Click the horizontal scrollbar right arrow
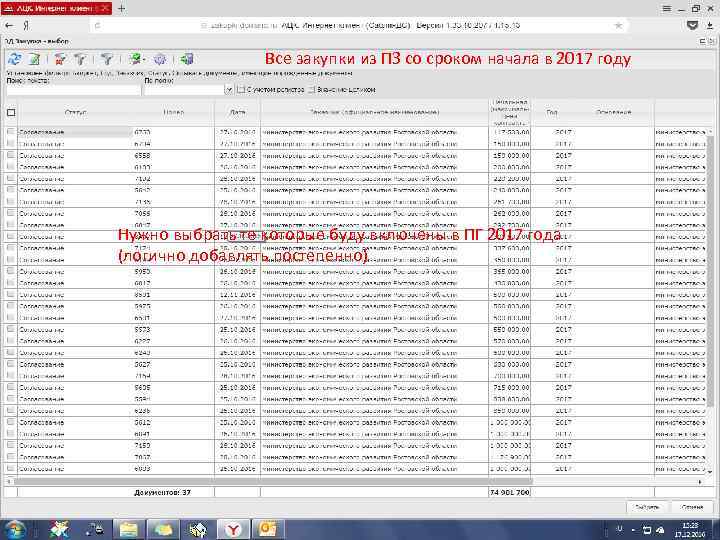The height and width of the screenshot is (540, 720). pos(700,482)
